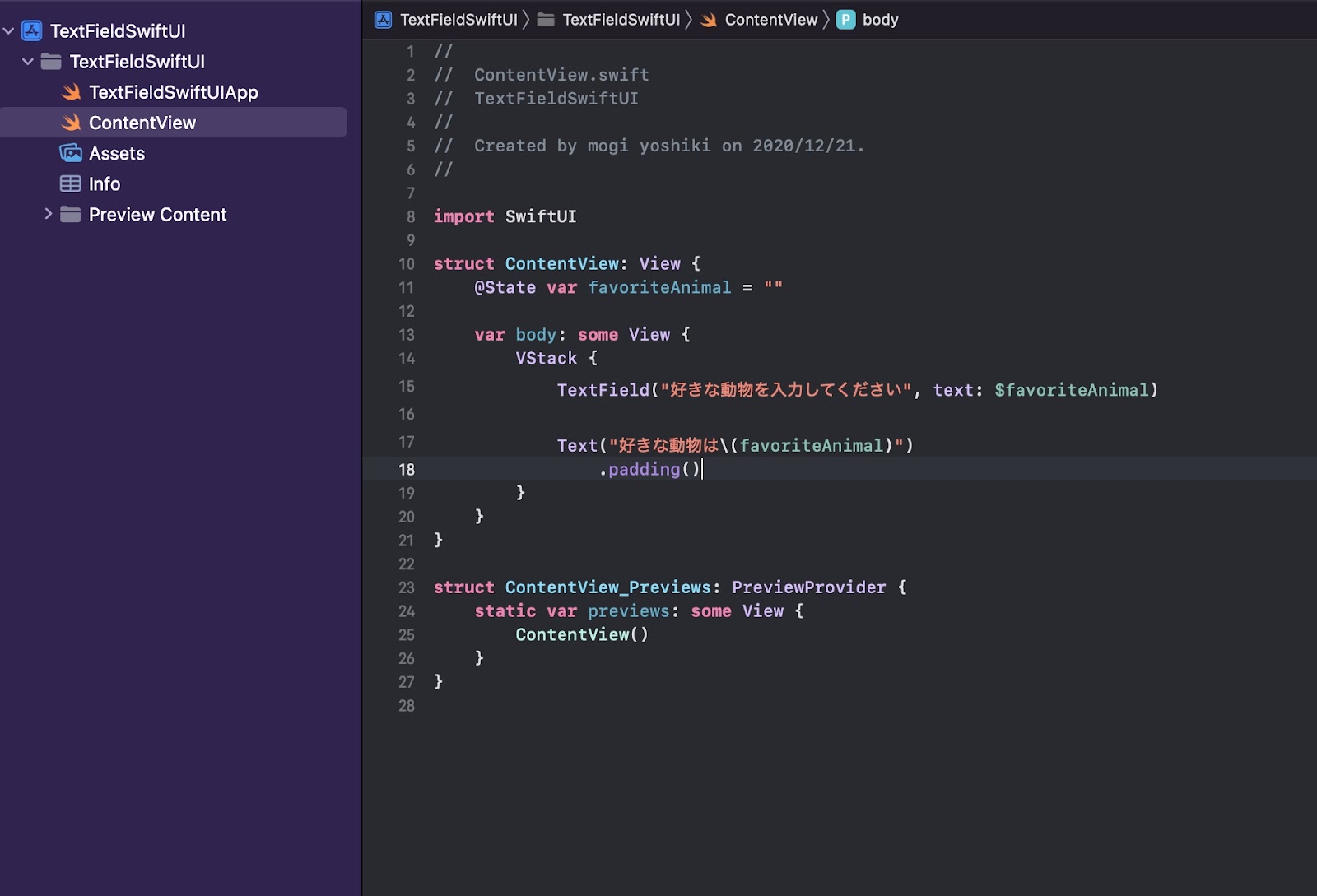Click the Assets catalog icon

point(71,153)
